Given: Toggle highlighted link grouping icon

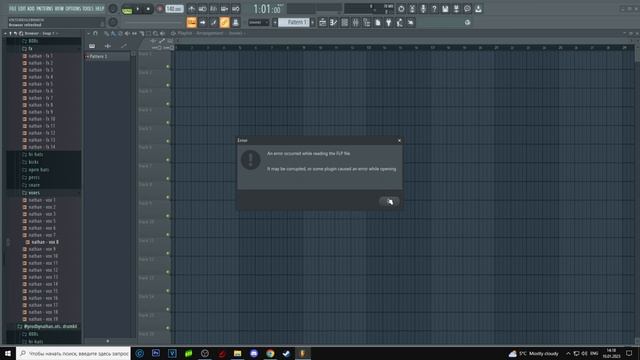Looking at the screenshot, I should 224,22.
